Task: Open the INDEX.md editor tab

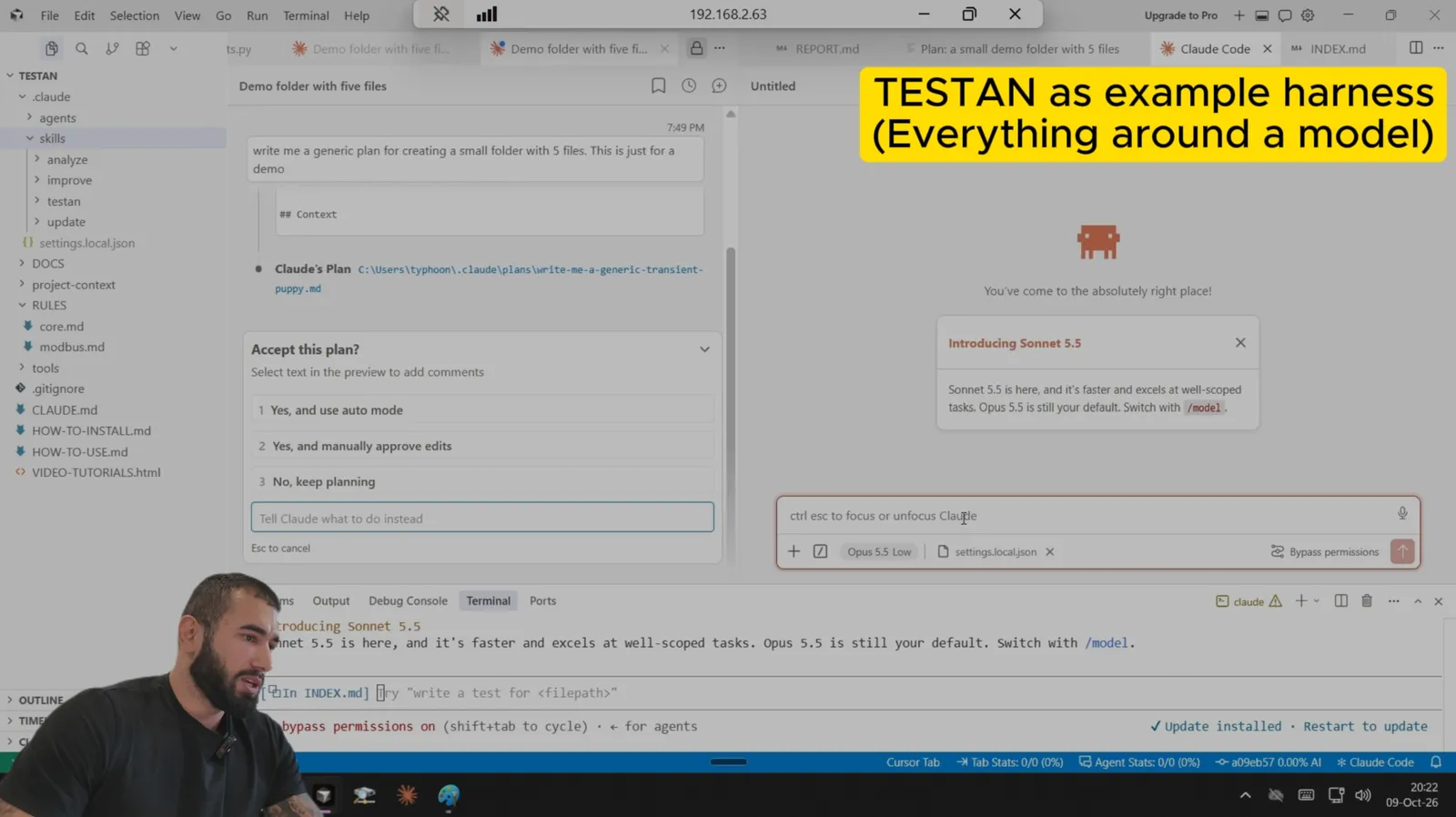Action: pos(1338,49)
